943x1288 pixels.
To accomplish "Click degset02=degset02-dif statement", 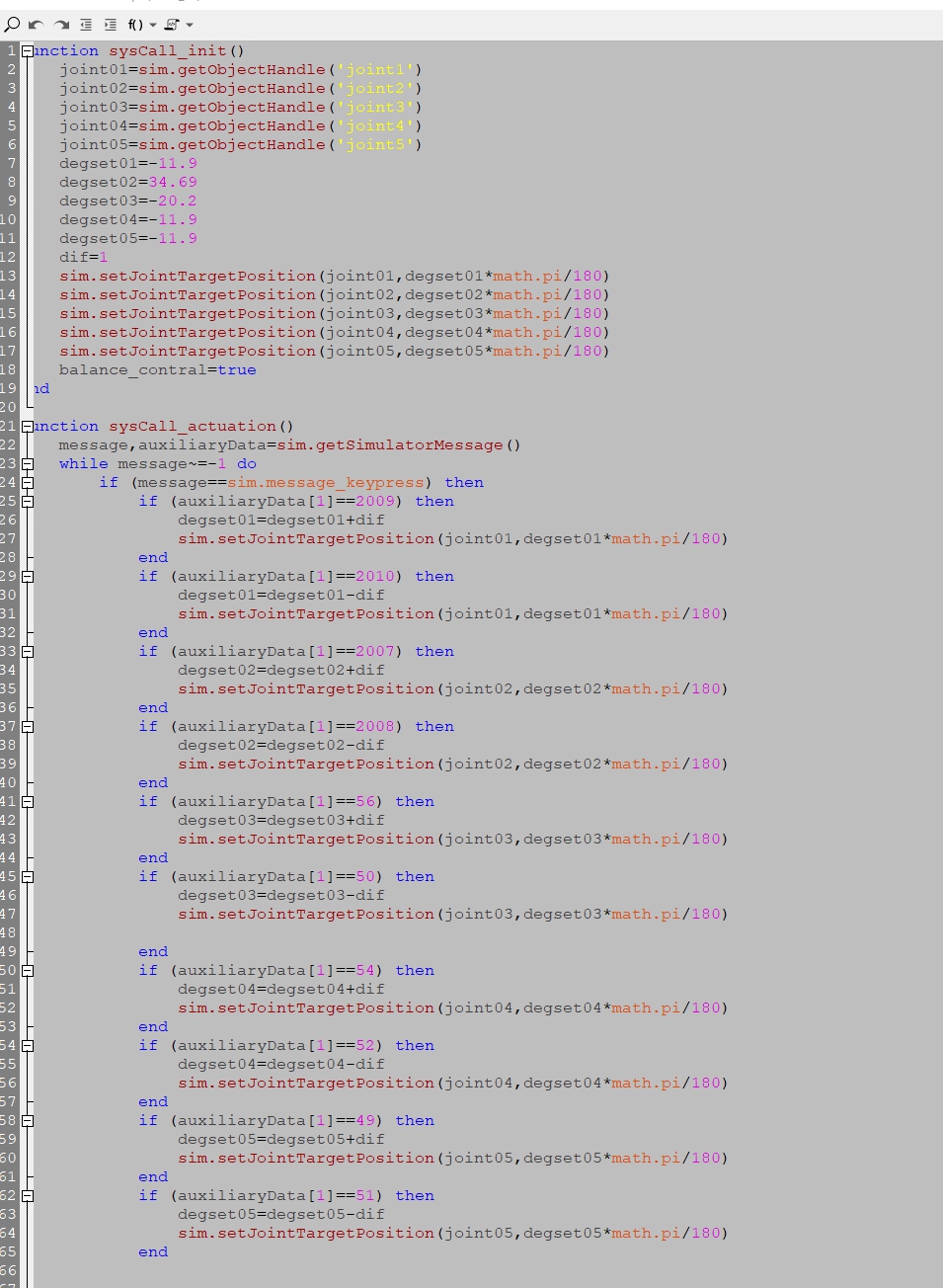I will click(x=281, y=746).
